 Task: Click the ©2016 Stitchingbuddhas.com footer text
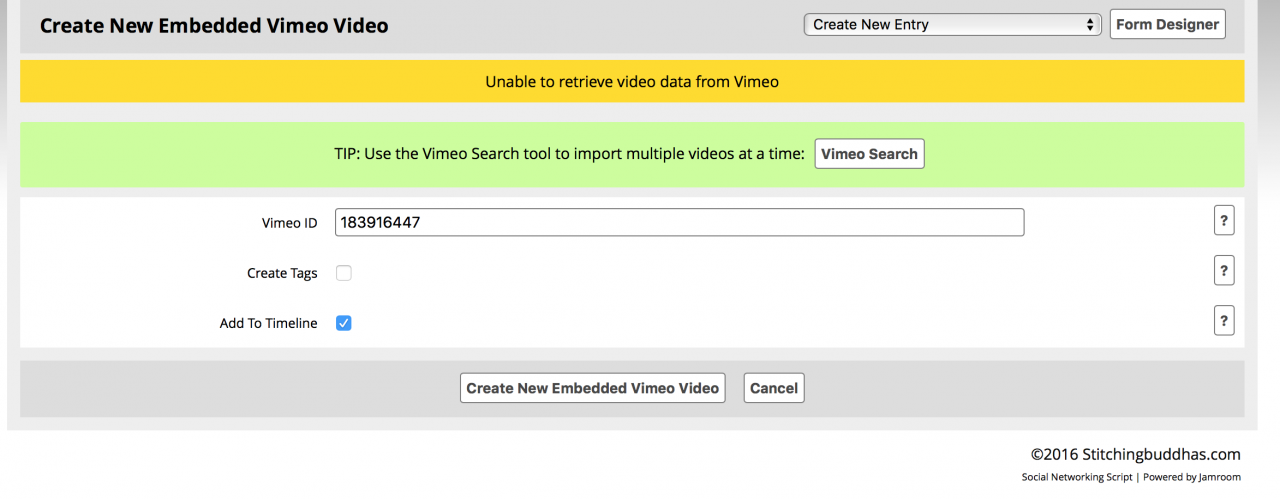click(1135, 454)
